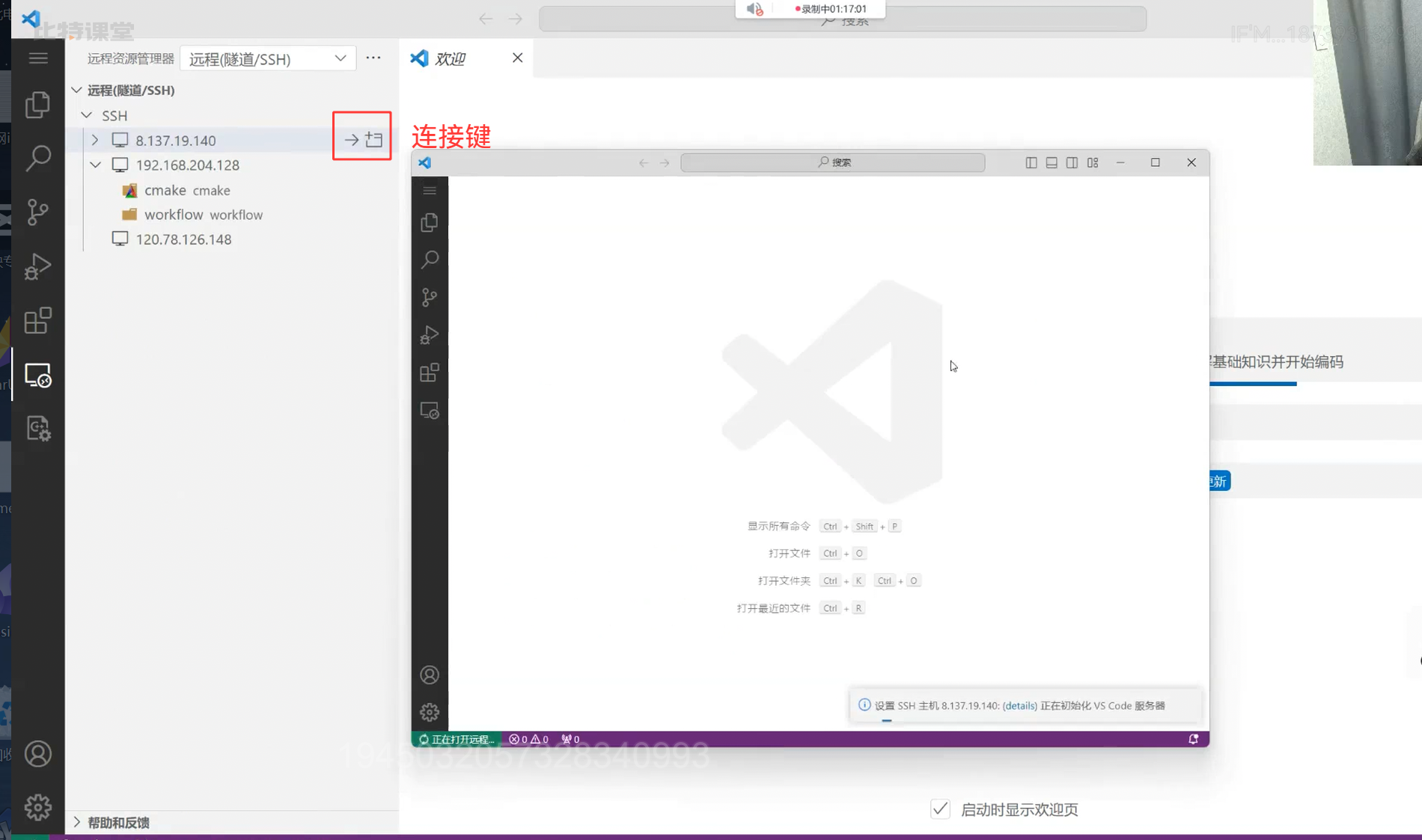Go forward arrow in front window title bar
The width and height of the screenshot is (1422, 840).
(x=665, y=162)
